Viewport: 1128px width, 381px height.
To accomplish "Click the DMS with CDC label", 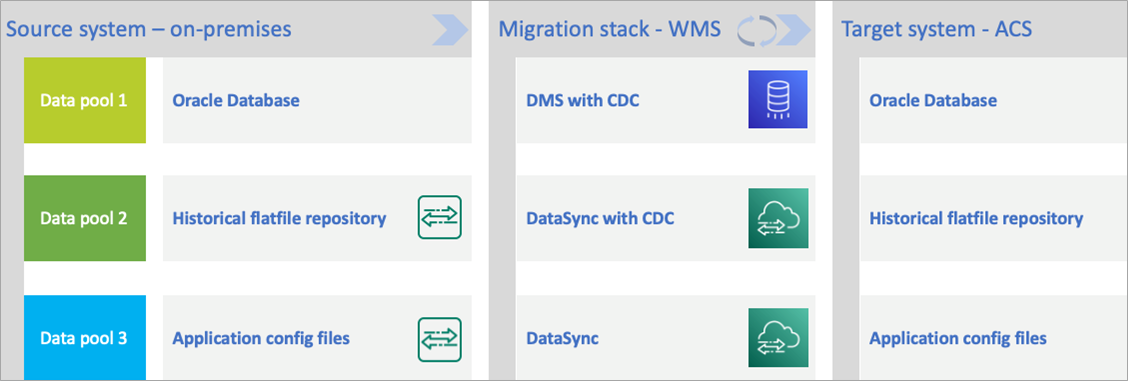I will [x=583, y=100].
